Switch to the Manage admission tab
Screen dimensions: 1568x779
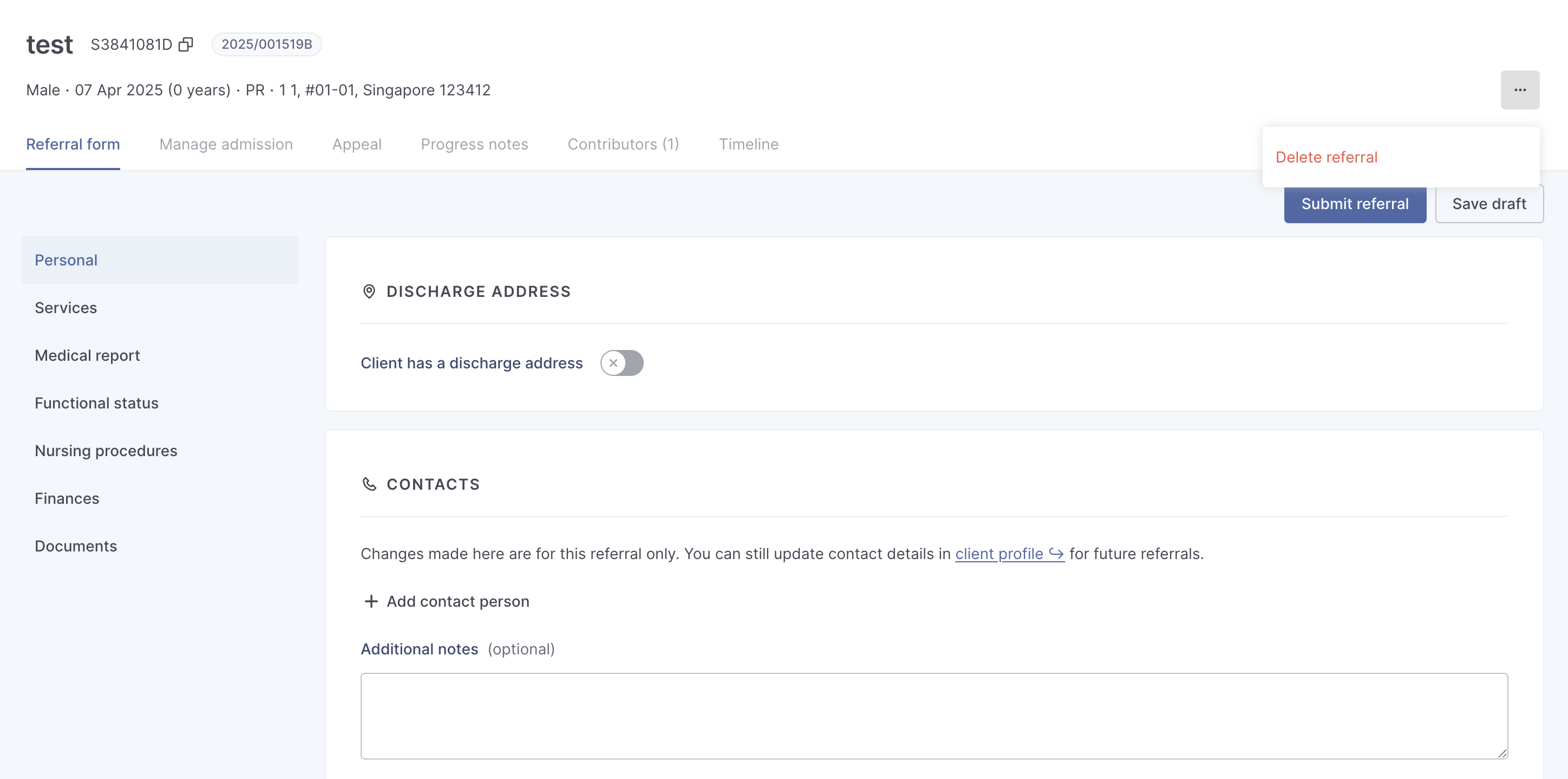(x=226, y=144)
